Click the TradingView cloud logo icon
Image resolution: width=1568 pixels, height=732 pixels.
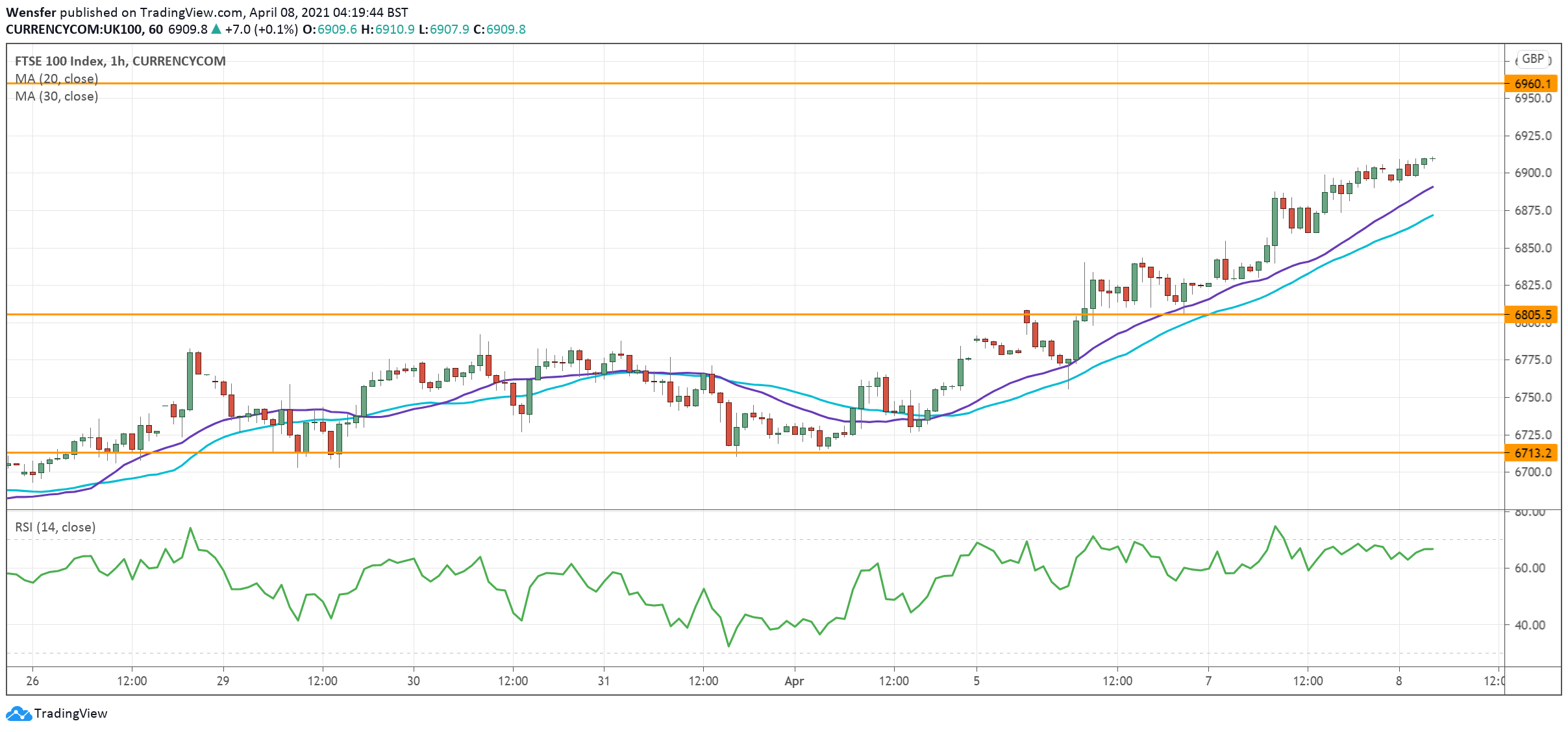point(18,713)
